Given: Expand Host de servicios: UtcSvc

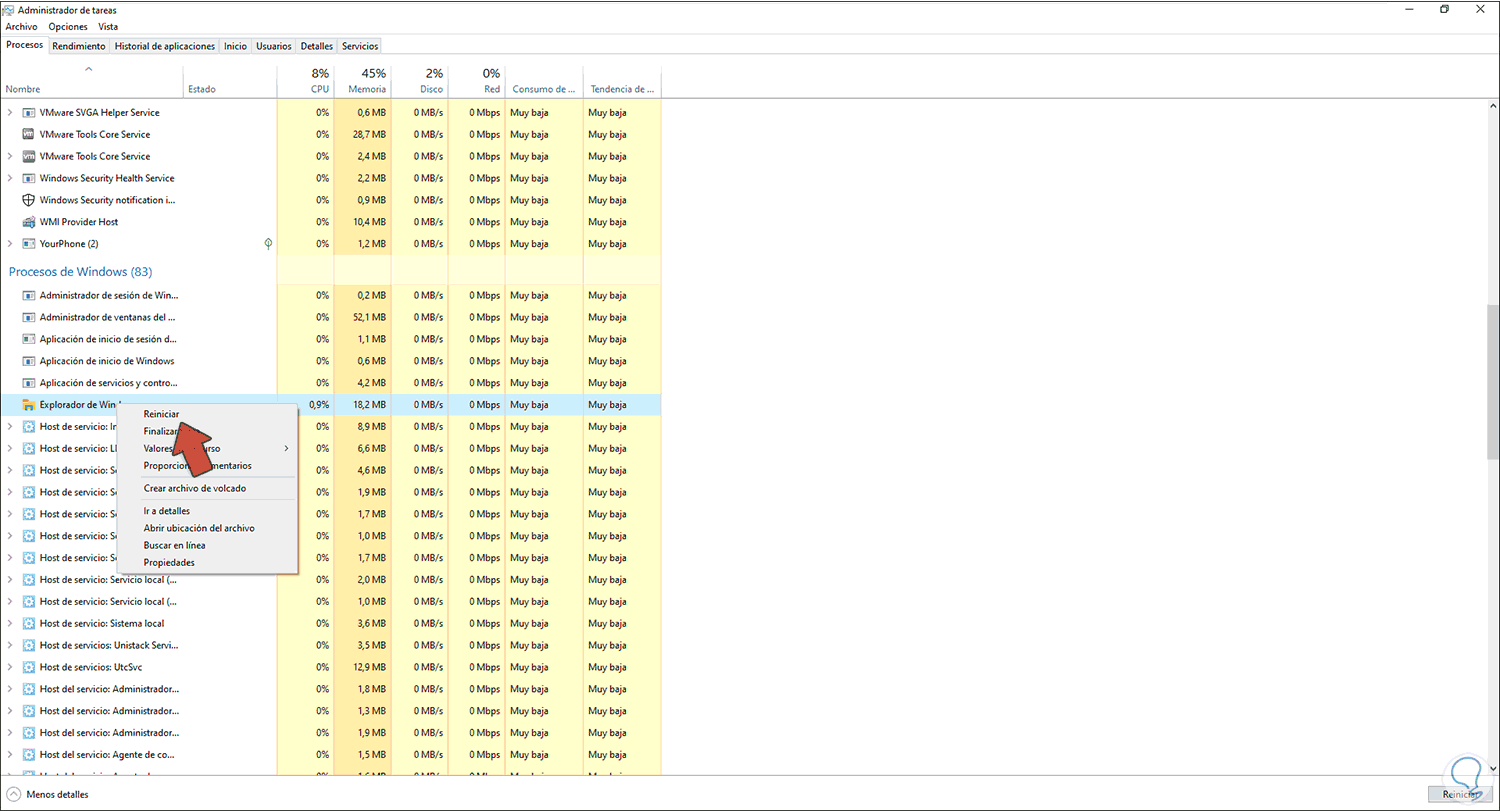Looking at the screenshot, I should coord(10,667).
